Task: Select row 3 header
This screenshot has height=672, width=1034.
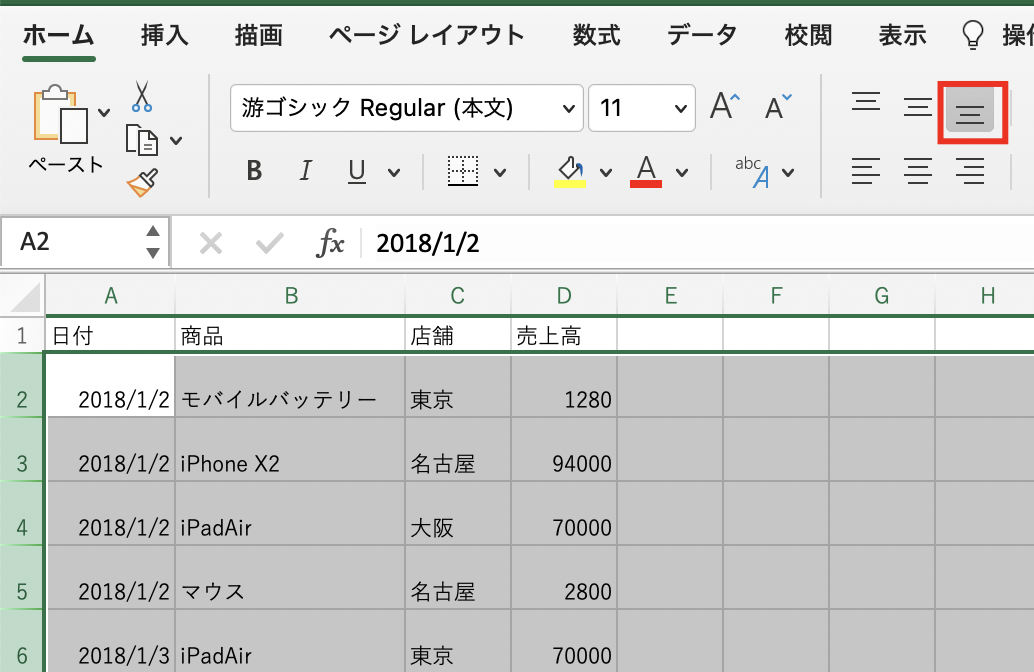Action: pyautogui.click(x=22, y=464)
